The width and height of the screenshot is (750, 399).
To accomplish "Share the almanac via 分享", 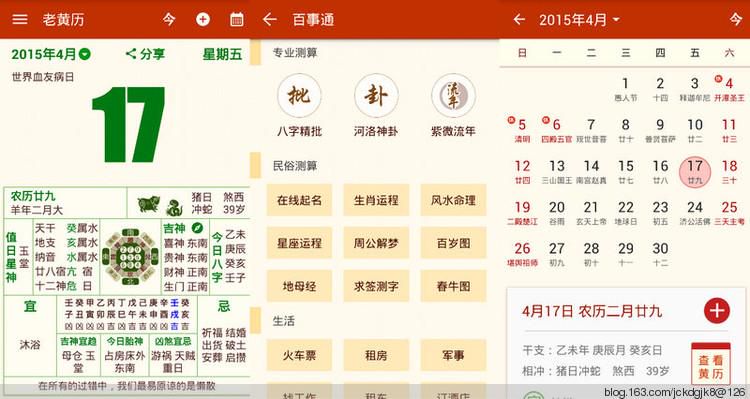I will [145, 54].
